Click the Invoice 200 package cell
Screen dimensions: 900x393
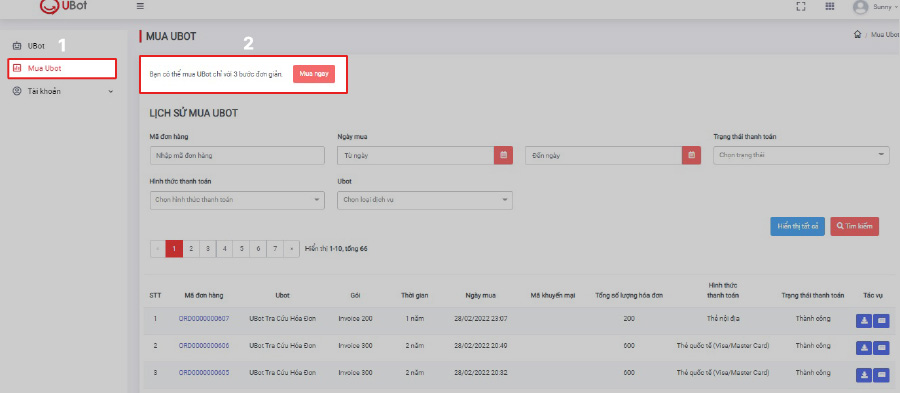[355, 318]
